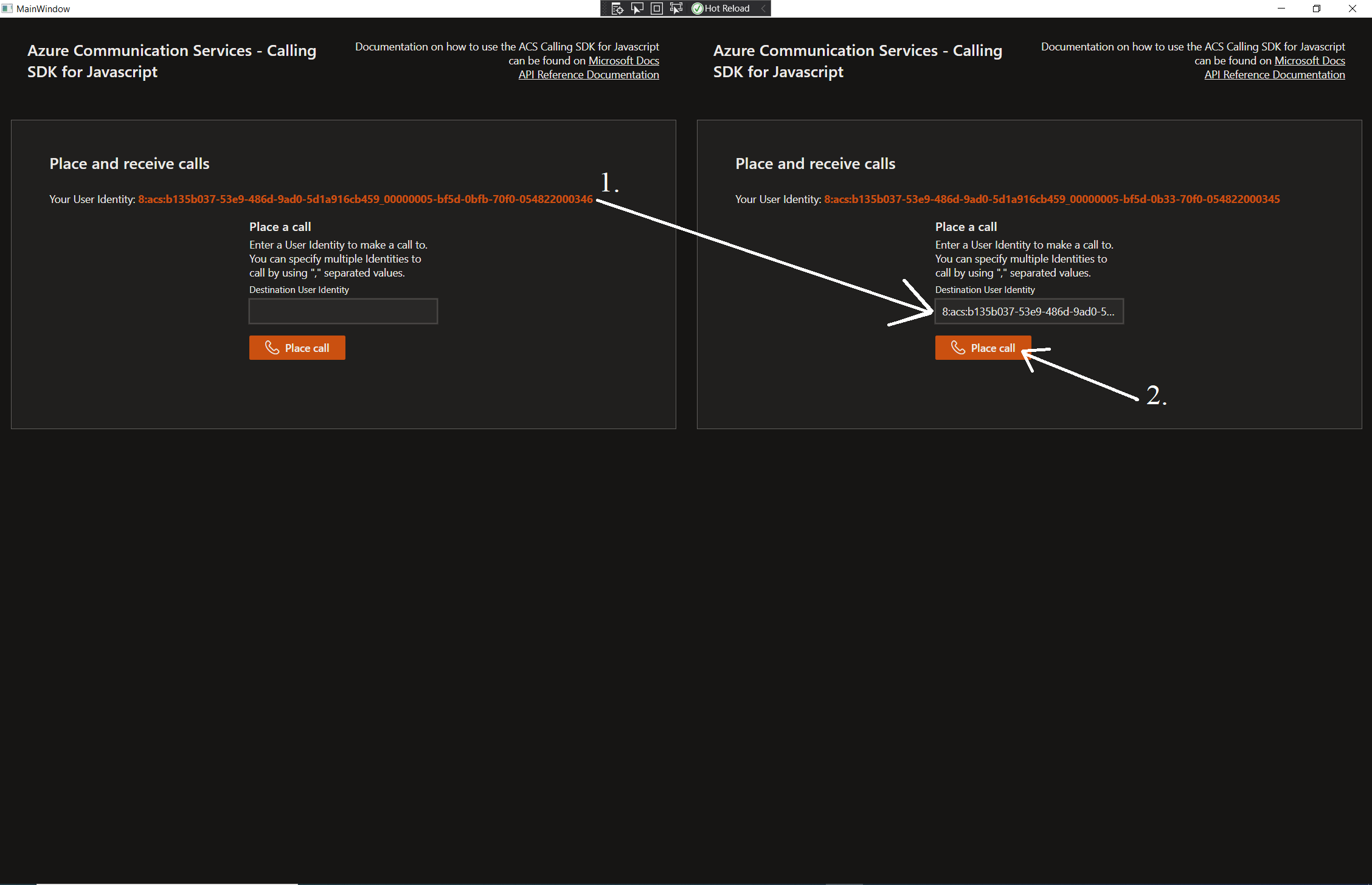1372x885 pixels.
Task: Focus the empty left Destination User Identity field
Action: (343, 311)
